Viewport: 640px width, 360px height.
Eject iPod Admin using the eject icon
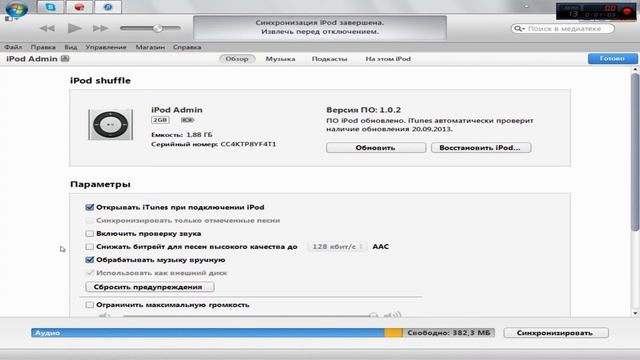point(65,59)
